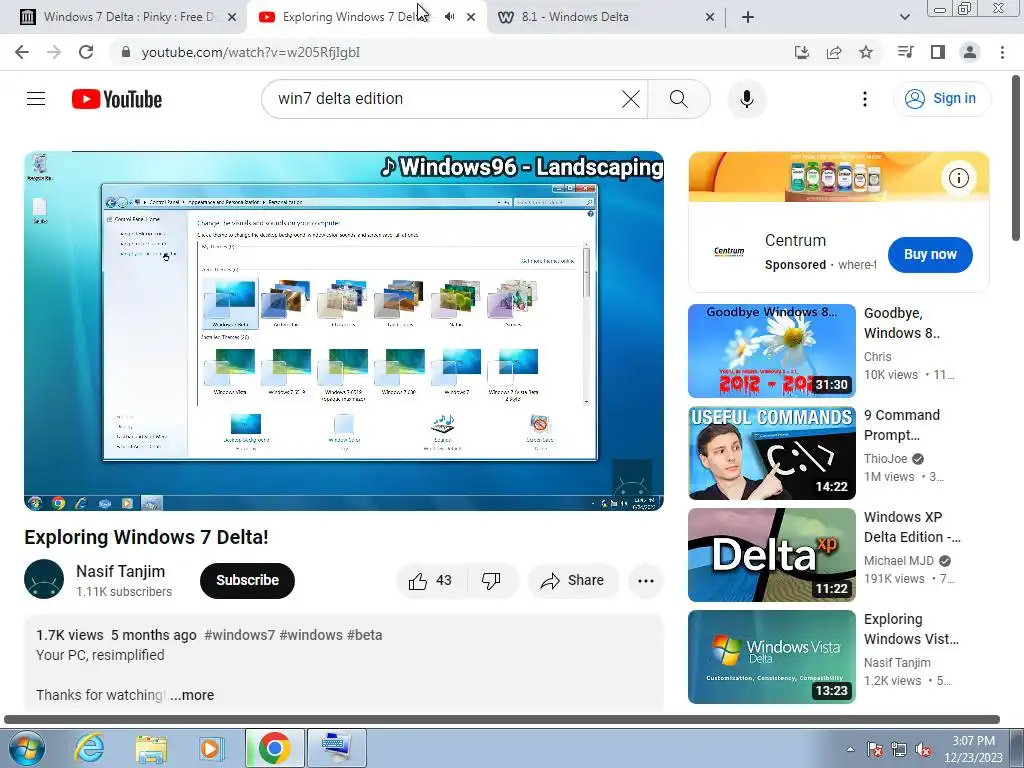Open the more actions ellipsis below video
Screen dimensions: 1024x768
coord(646,581)
